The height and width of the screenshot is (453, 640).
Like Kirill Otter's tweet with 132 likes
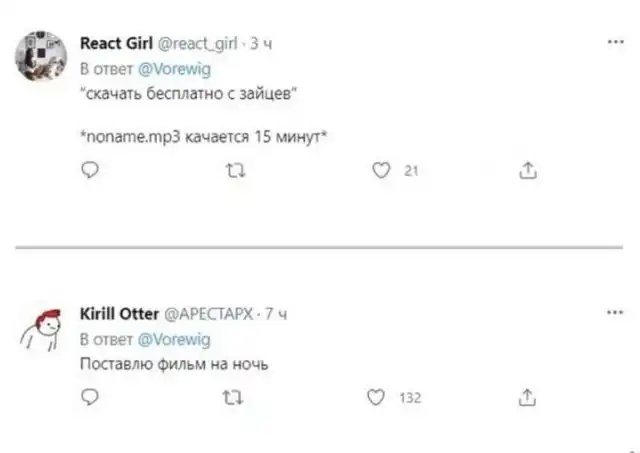click(380, 398)
